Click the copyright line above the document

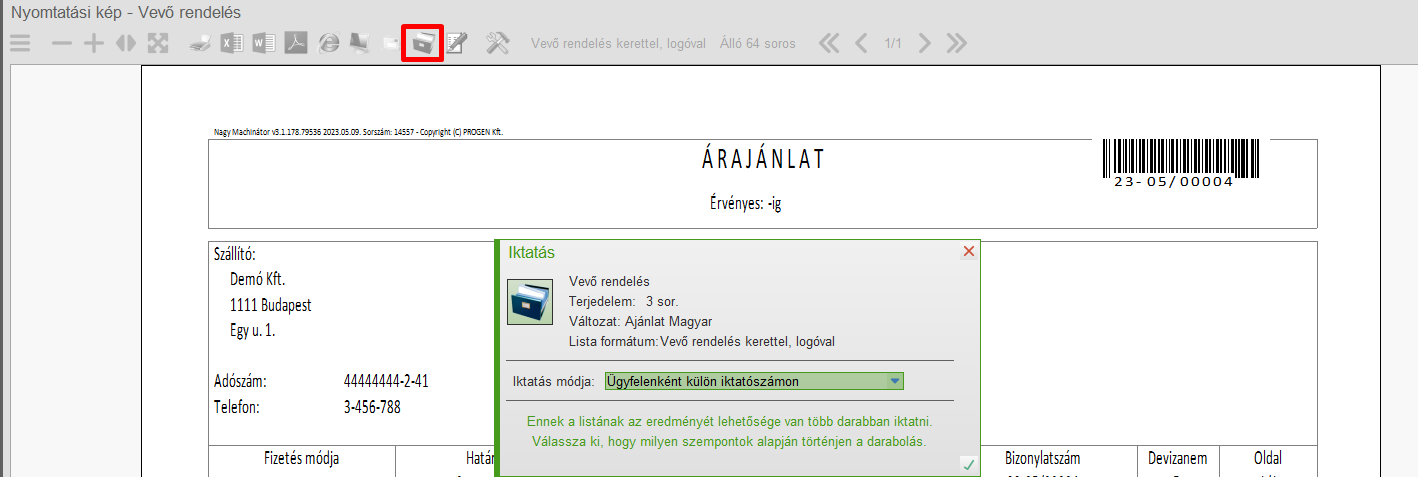(x=358, y=132)
